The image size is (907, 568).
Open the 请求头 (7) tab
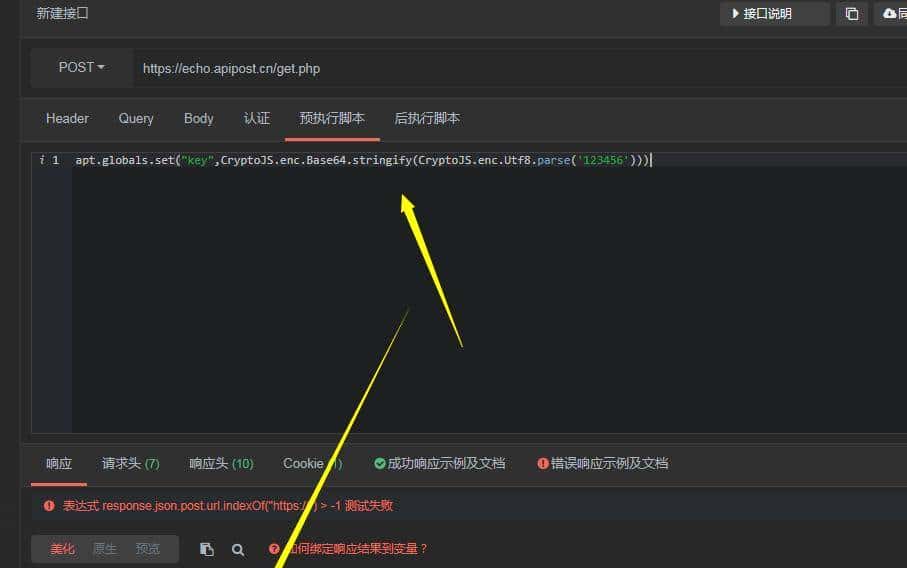(131, 463)
